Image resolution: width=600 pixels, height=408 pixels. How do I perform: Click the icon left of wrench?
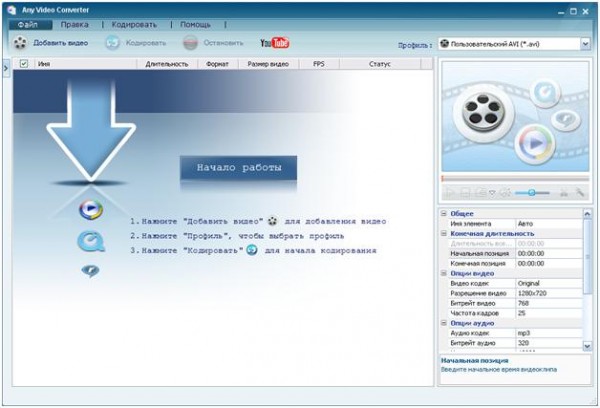pyautogui.click(x=564, y=193)
